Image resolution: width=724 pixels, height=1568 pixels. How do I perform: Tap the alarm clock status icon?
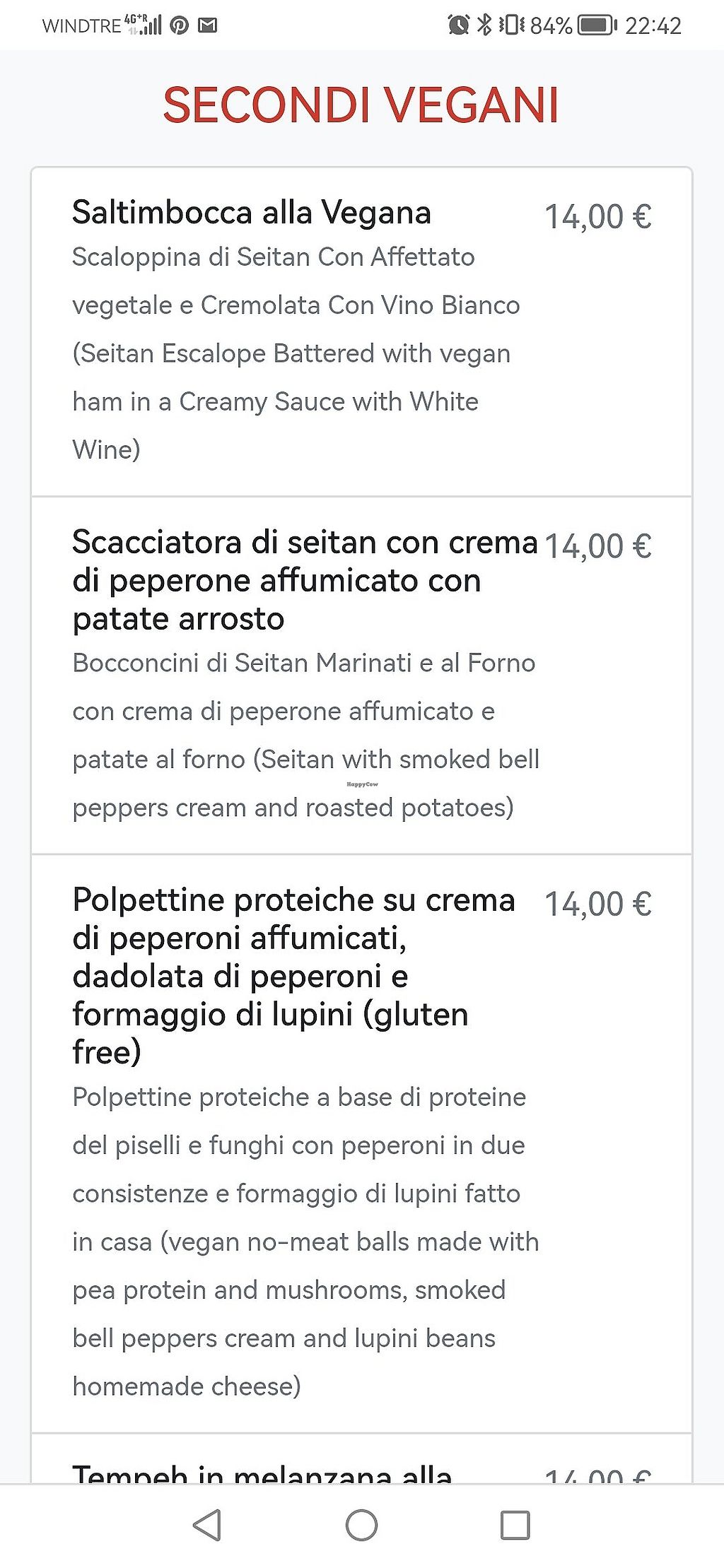coord(459,26)
